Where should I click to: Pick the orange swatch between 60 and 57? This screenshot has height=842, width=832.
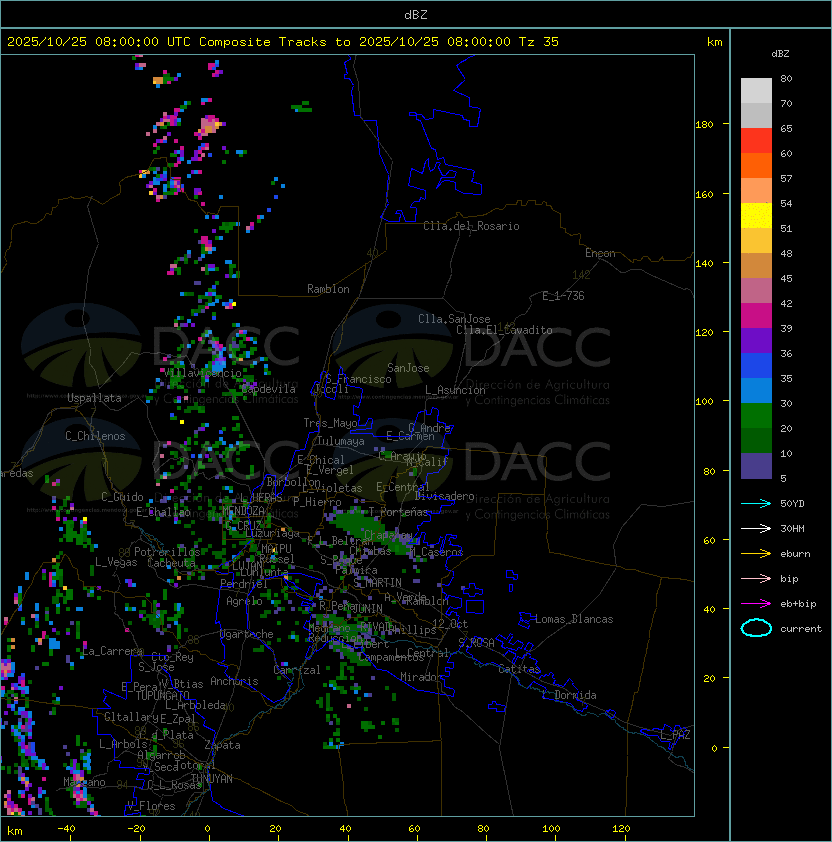point(756,165)
